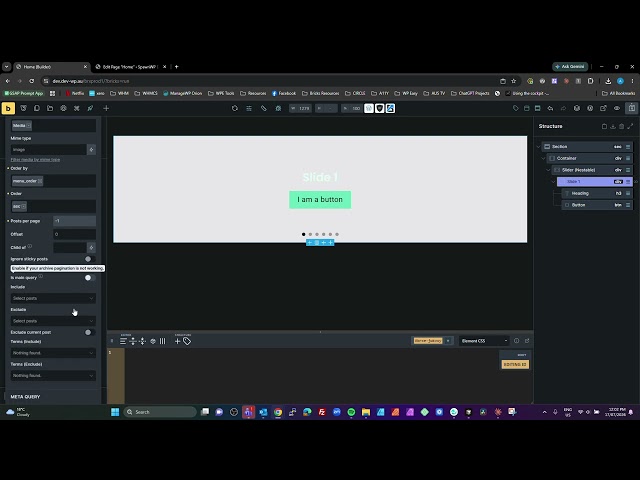This screenshot has height=480, width=640.
Task: Open the Terms (Include) dropdown
Action: click(x=53, y=353)
